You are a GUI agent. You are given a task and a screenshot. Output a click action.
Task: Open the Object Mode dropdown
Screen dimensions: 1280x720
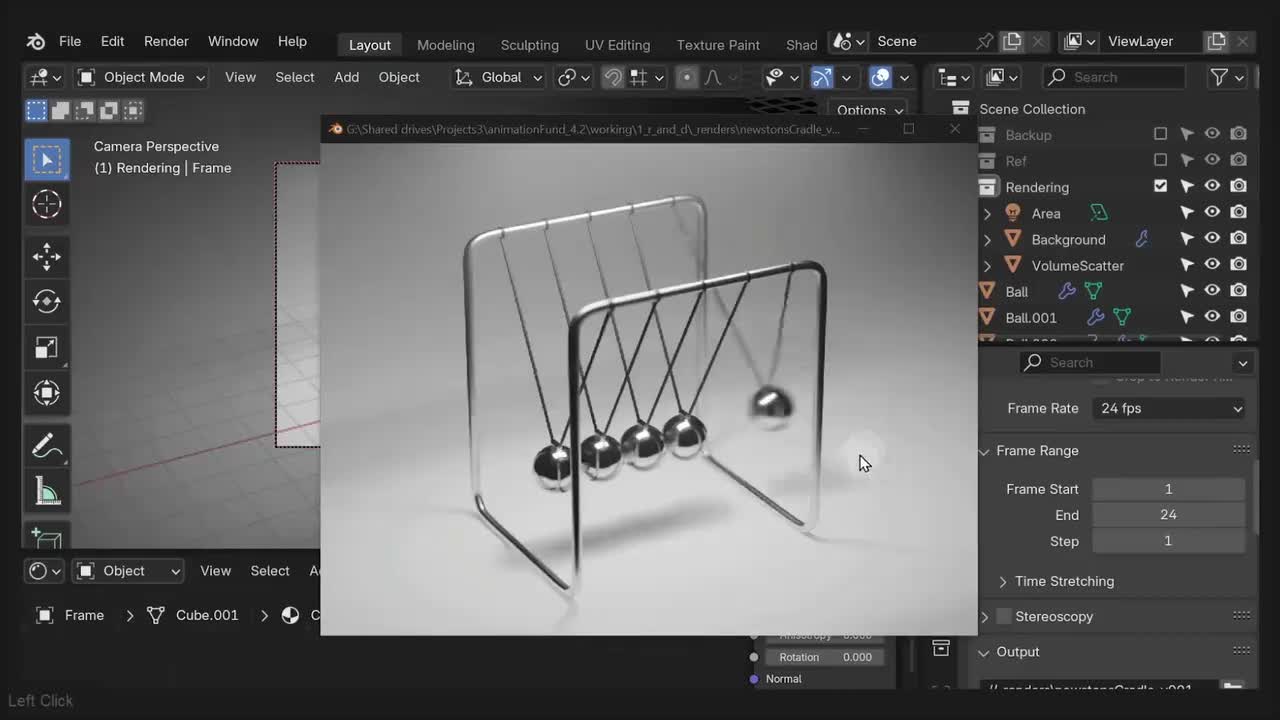tap(141, 77)
